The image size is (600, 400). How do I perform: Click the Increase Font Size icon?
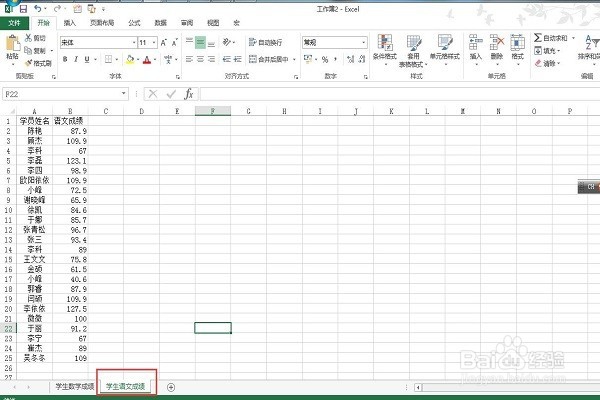click(164, 42)
